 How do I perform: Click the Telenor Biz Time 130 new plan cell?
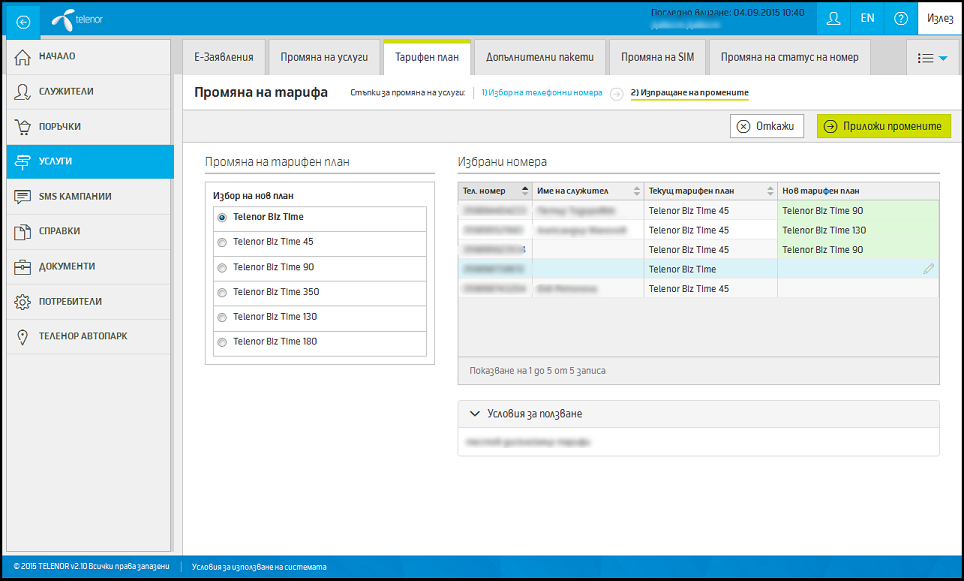tap(858, 230)
